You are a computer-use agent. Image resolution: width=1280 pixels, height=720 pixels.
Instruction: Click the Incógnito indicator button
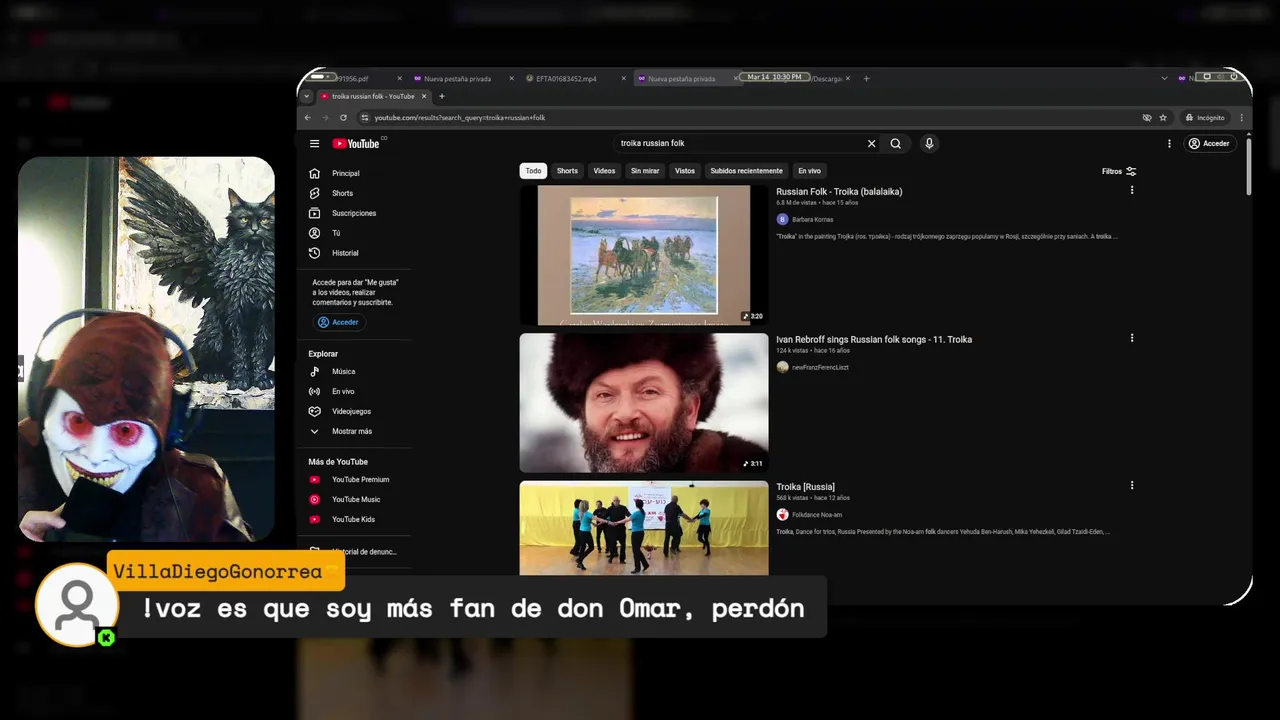pos(1205,117)
